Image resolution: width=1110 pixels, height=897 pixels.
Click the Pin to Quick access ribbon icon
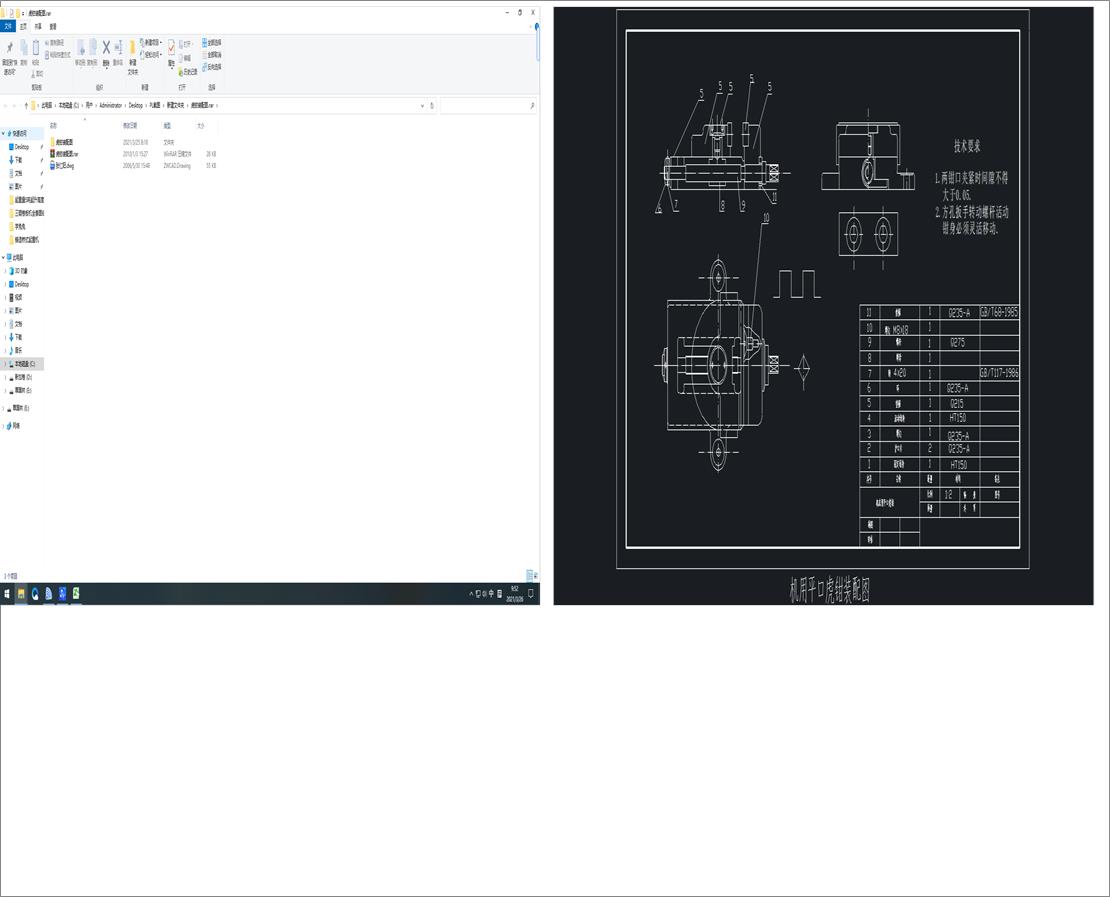click(9, 48)
